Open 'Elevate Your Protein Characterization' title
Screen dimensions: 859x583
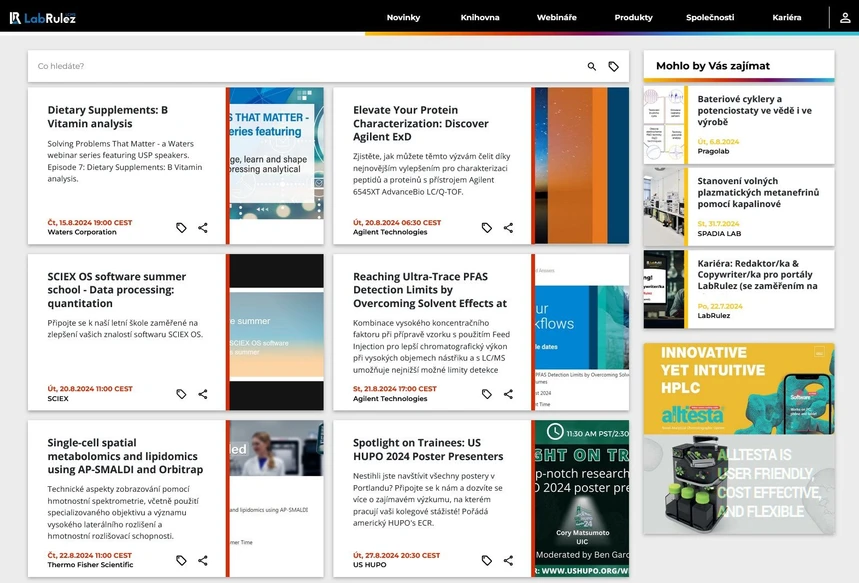point(421,123)
